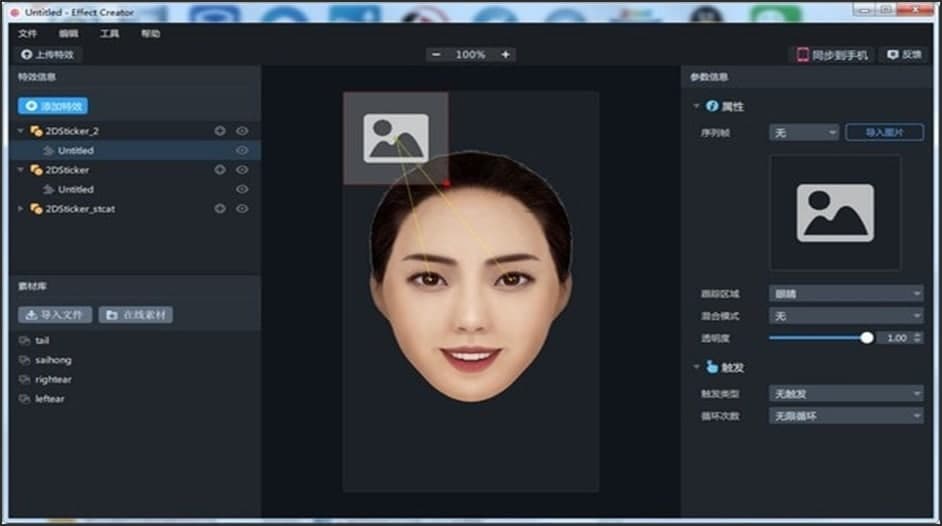Hide the Untitled layer under 2DSticker

(242, 189)
